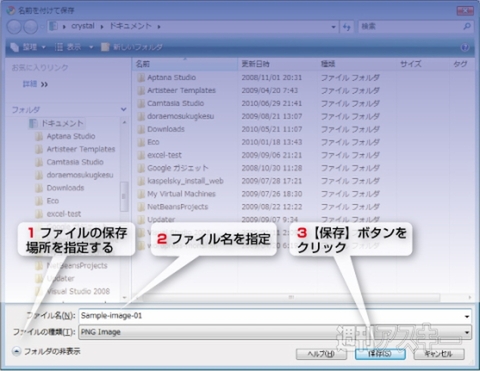
Task: Click the Back navigation arrow button
Action: coord(14,27)
